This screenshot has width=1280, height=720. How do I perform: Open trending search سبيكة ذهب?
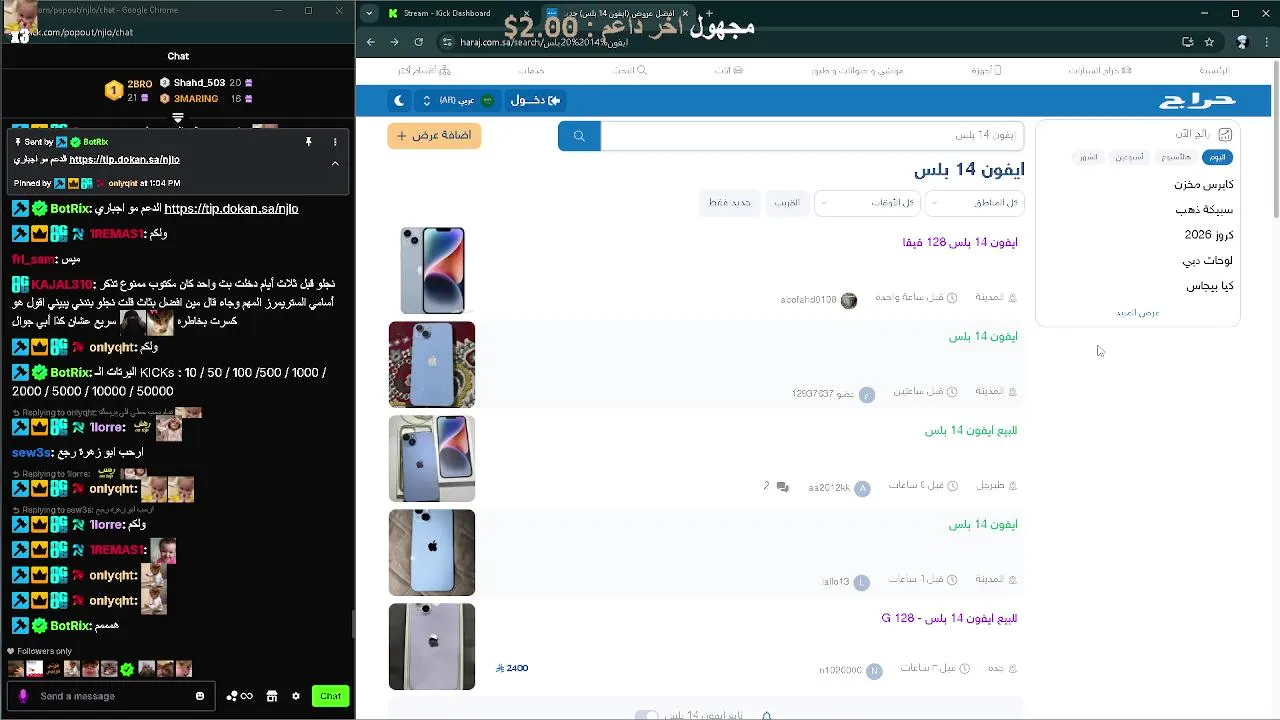(1205, 210)
